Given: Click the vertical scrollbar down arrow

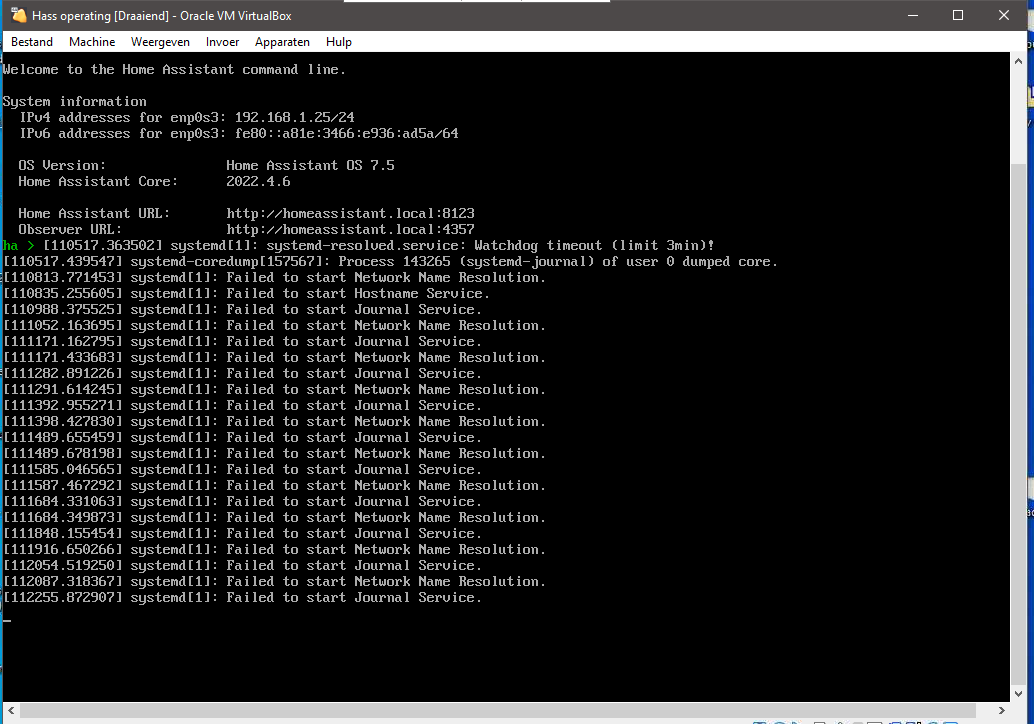Looking at the screenshot, I should pyautogui.click(x=1018, y=694).
